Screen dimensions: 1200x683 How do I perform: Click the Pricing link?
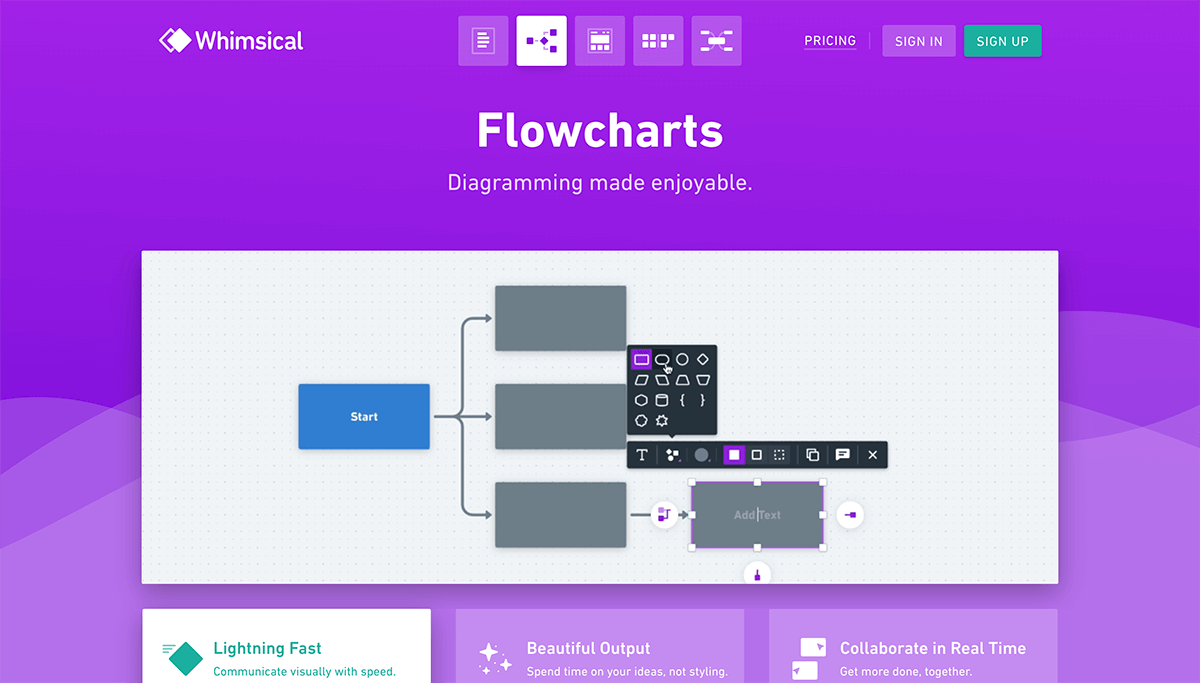point(830,41)
